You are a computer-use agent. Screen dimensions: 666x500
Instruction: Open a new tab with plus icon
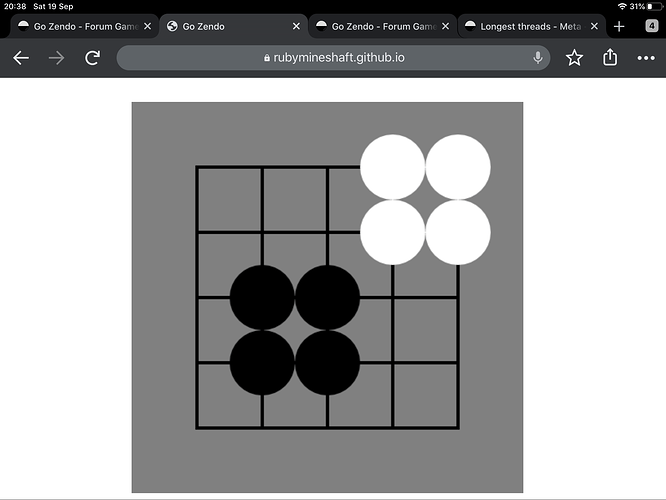coord(619,26)
